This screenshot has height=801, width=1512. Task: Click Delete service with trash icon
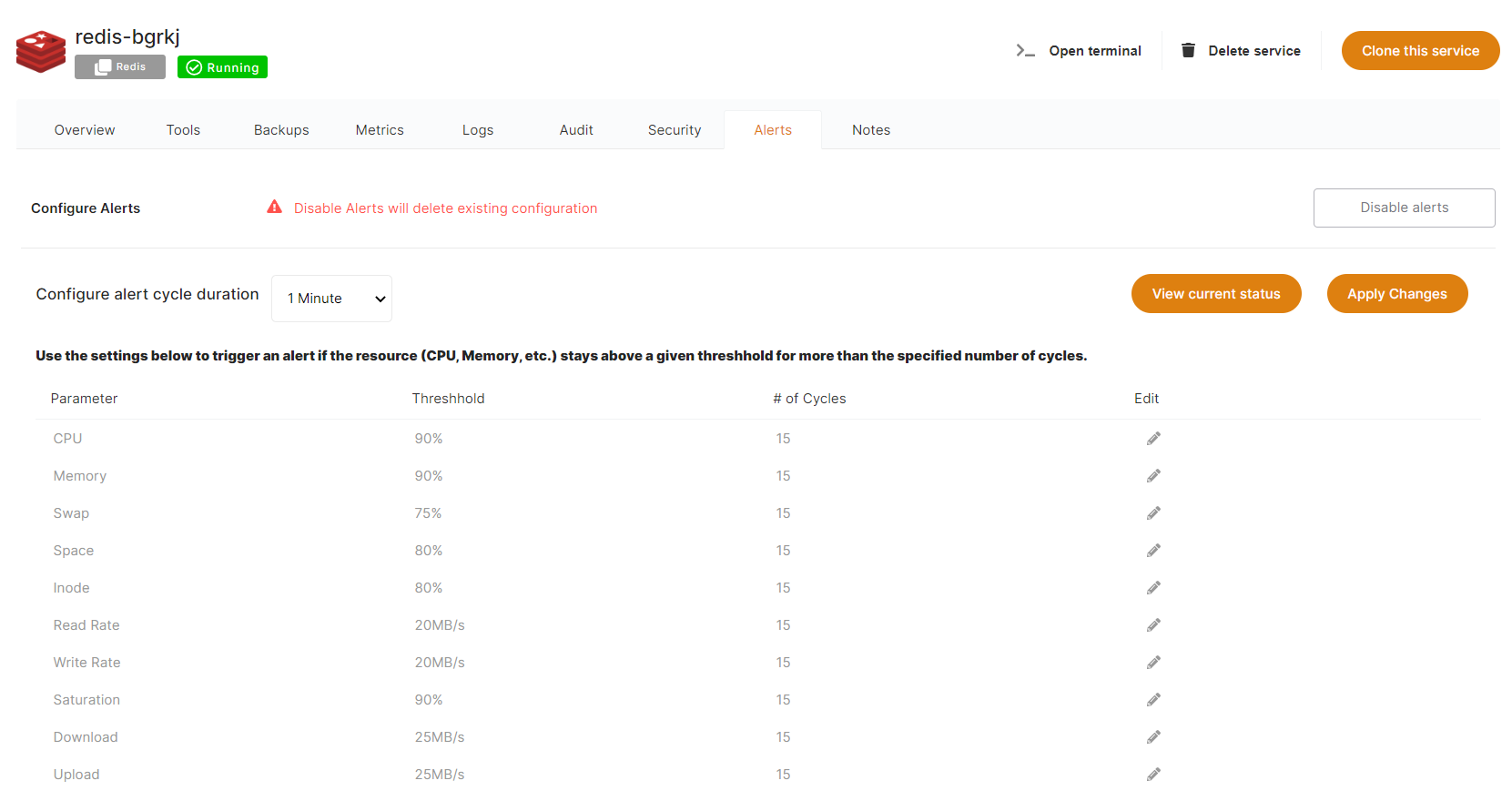tap(1241, 51)
